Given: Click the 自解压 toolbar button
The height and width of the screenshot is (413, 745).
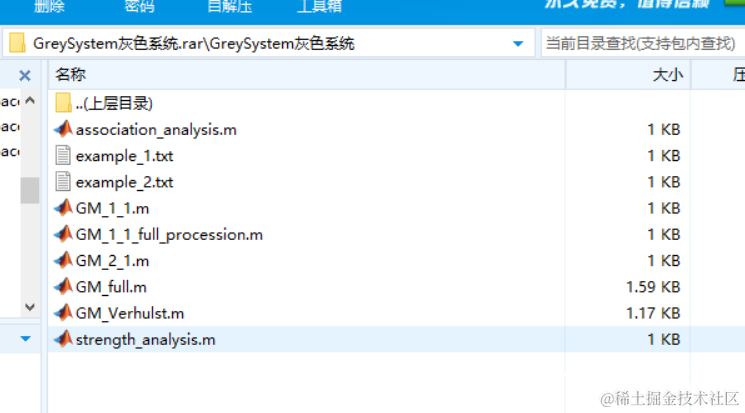Looking at the screenshot, I should click(230, 6).
